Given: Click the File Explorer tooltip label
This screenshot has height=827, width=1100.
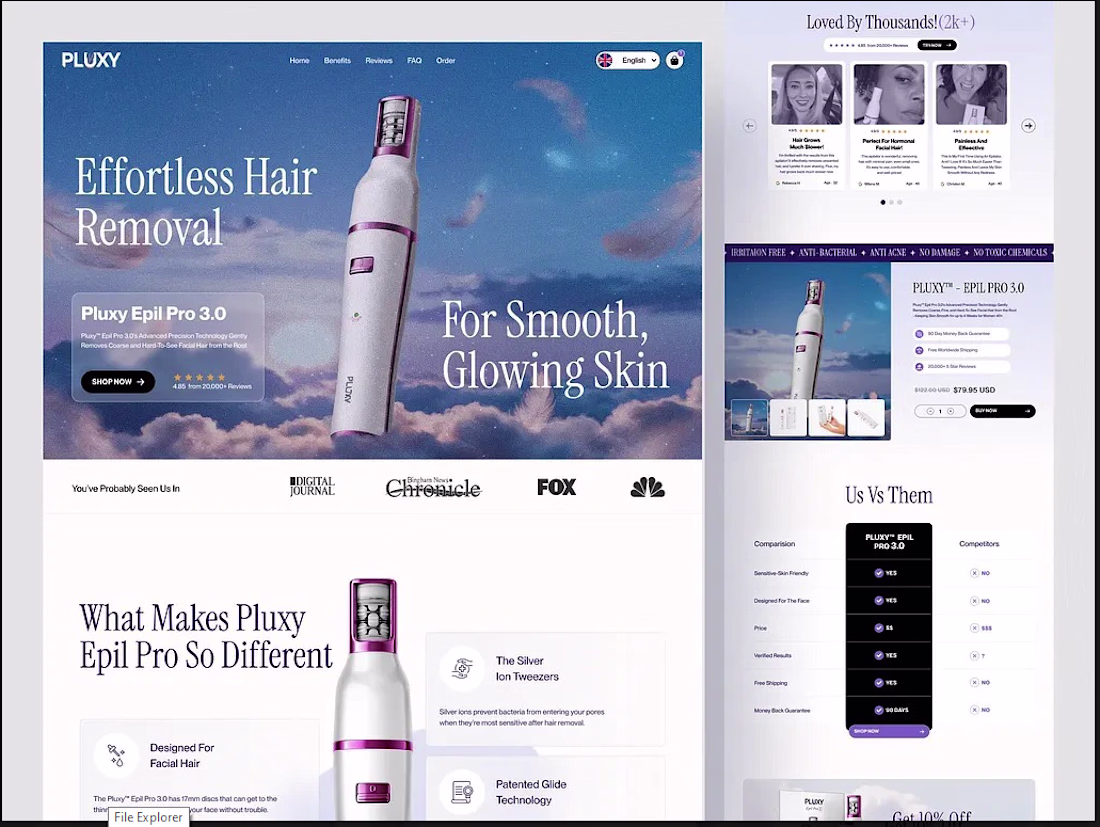Looking at the screenshot, I should tap(148, 817).
